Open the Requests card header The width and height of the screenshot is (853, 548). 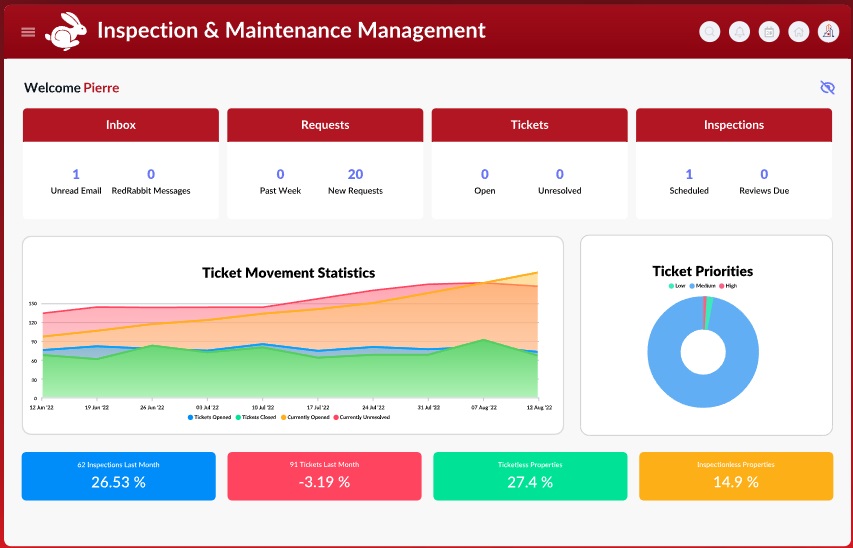325,125
